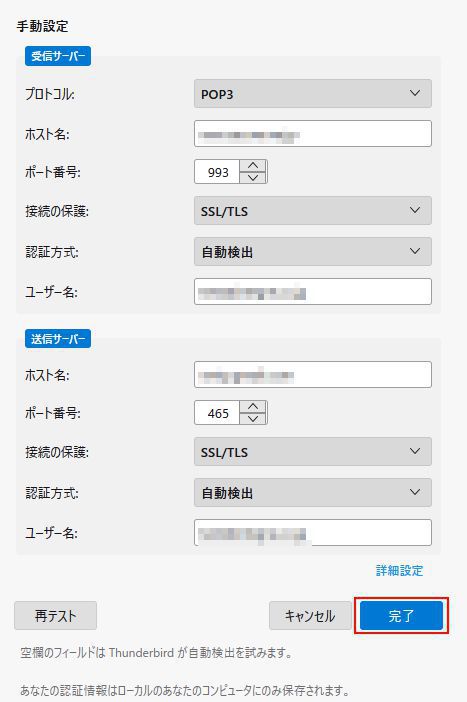Click the キャンセル cancel button
Image resolution: width=467 pixels, height=702 pixels.
click(310, 616)
